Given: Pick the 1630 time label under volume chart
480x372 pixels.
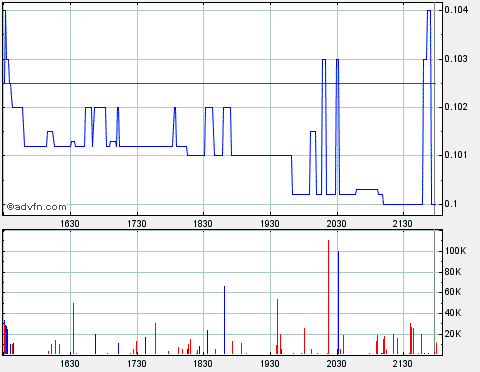Looking at the screenshot, I should [x=70, y=363].
